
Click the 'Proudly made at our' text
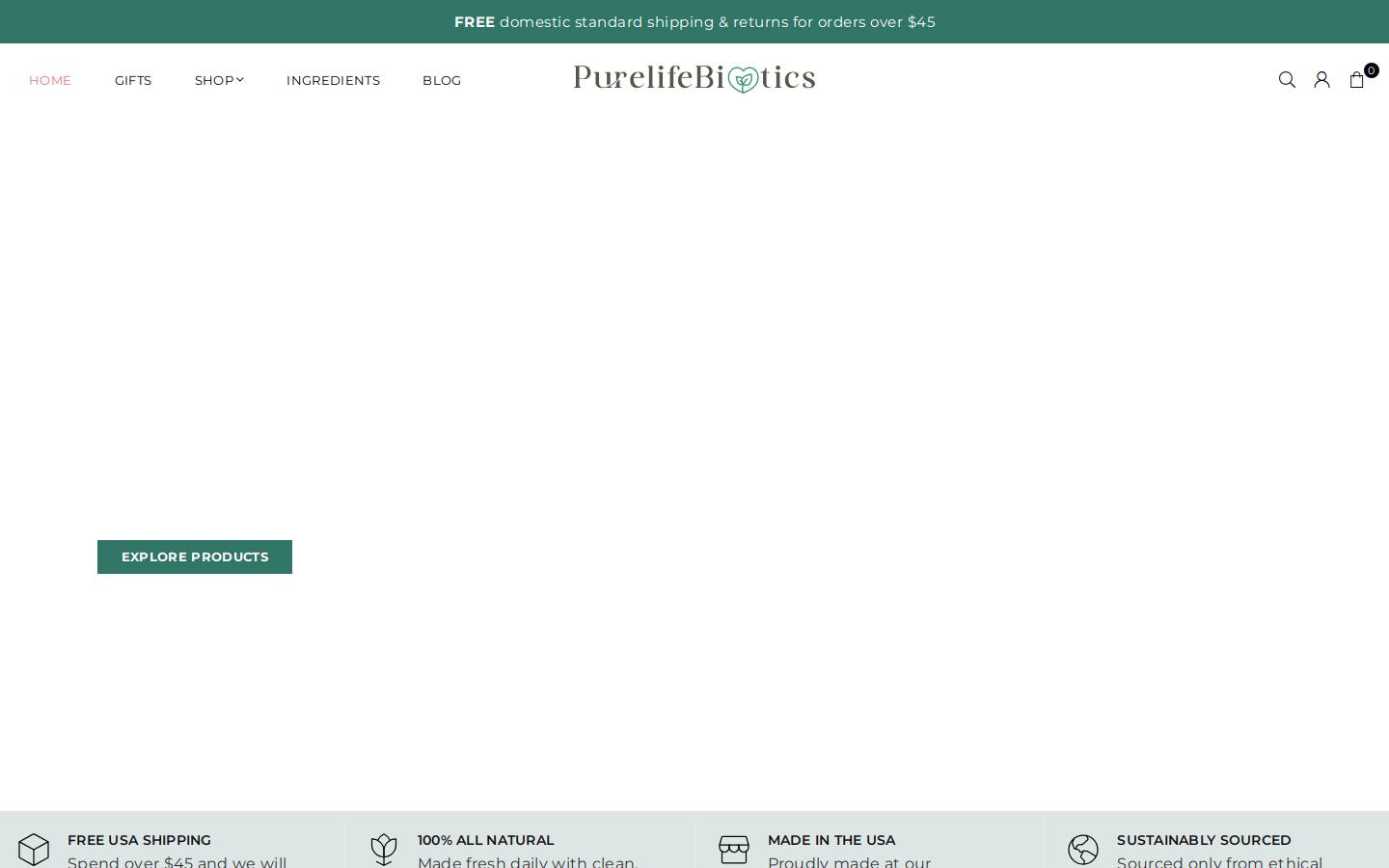click(850, 861)
